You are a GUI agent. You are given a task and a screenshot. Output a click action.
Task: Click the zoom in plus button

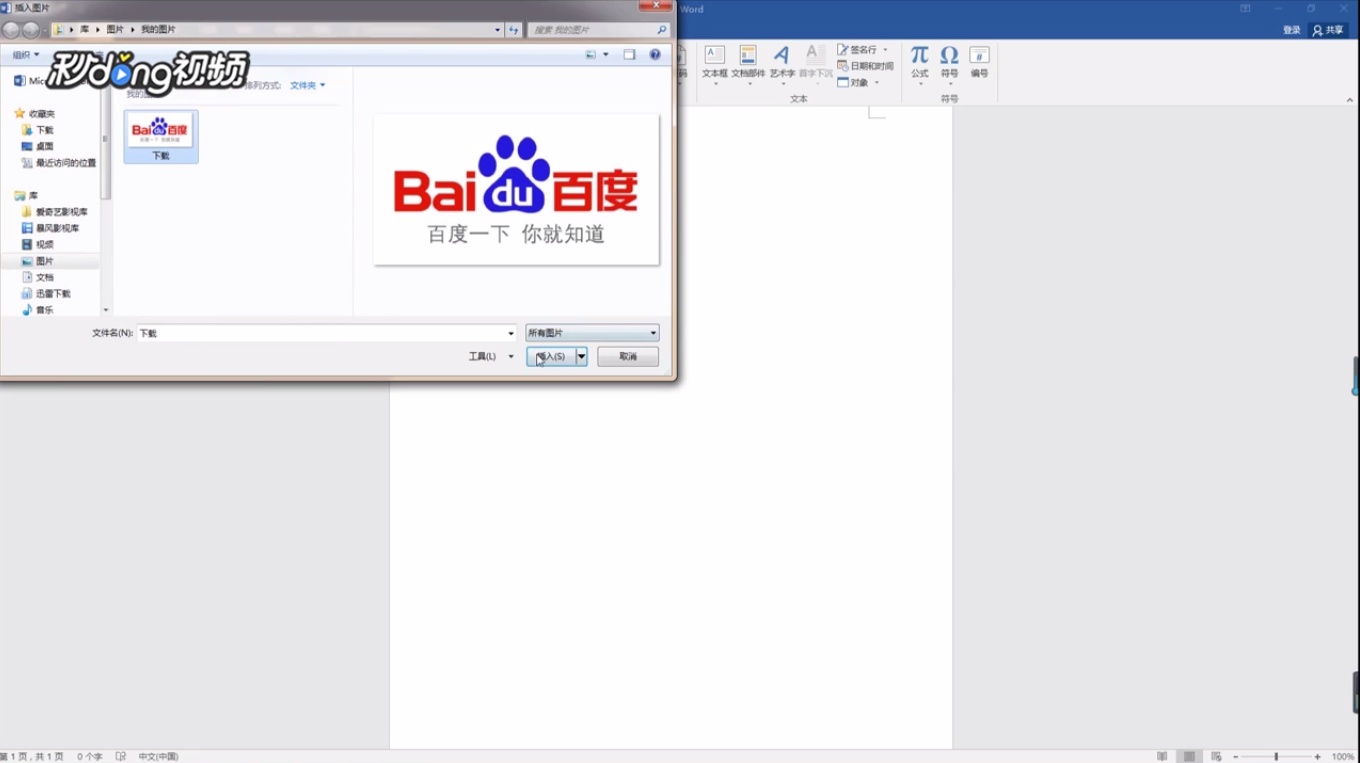pos(1318,756)
